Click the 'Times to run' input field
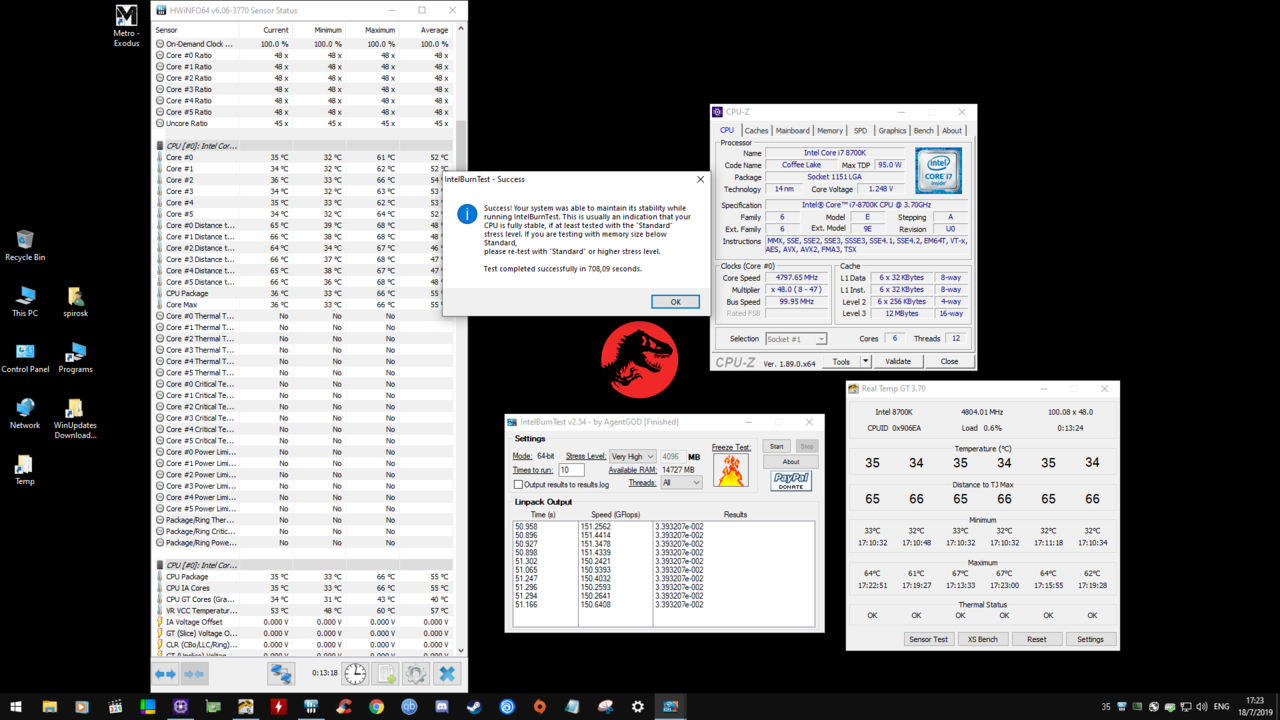This screenshot has height=720, width=1280. [x=571, y=470]
